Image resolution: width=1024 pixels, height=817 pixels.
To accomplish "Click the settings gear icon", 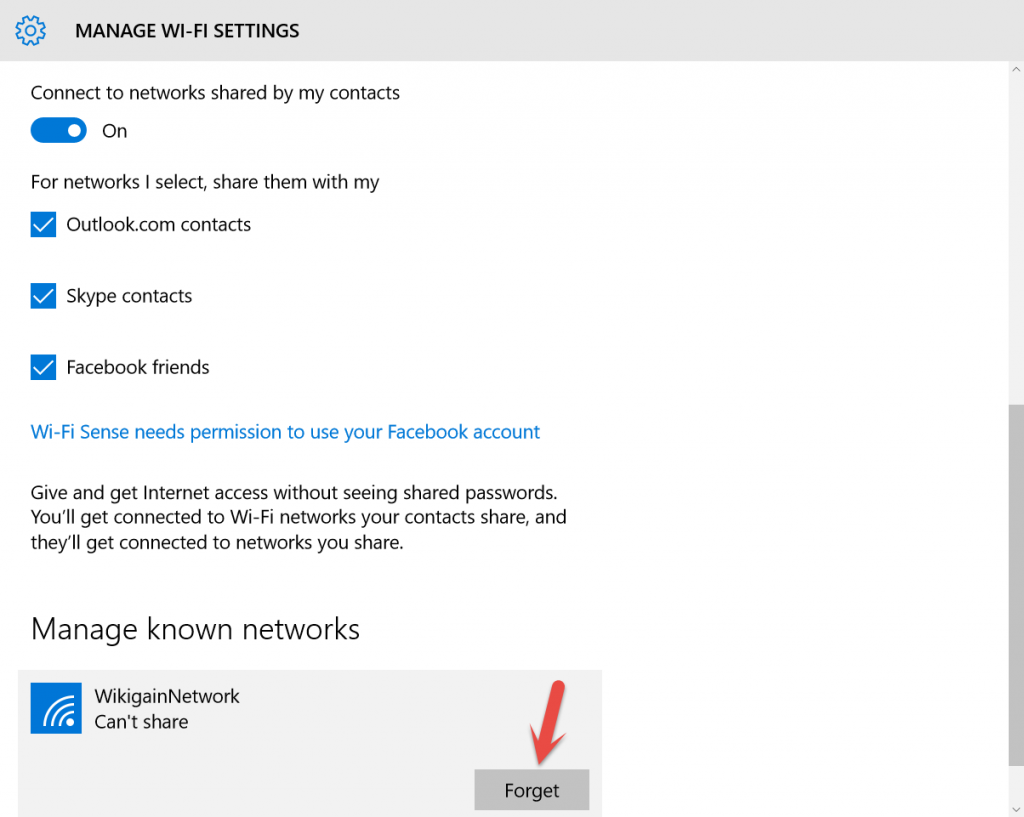I will coord(30,30).
